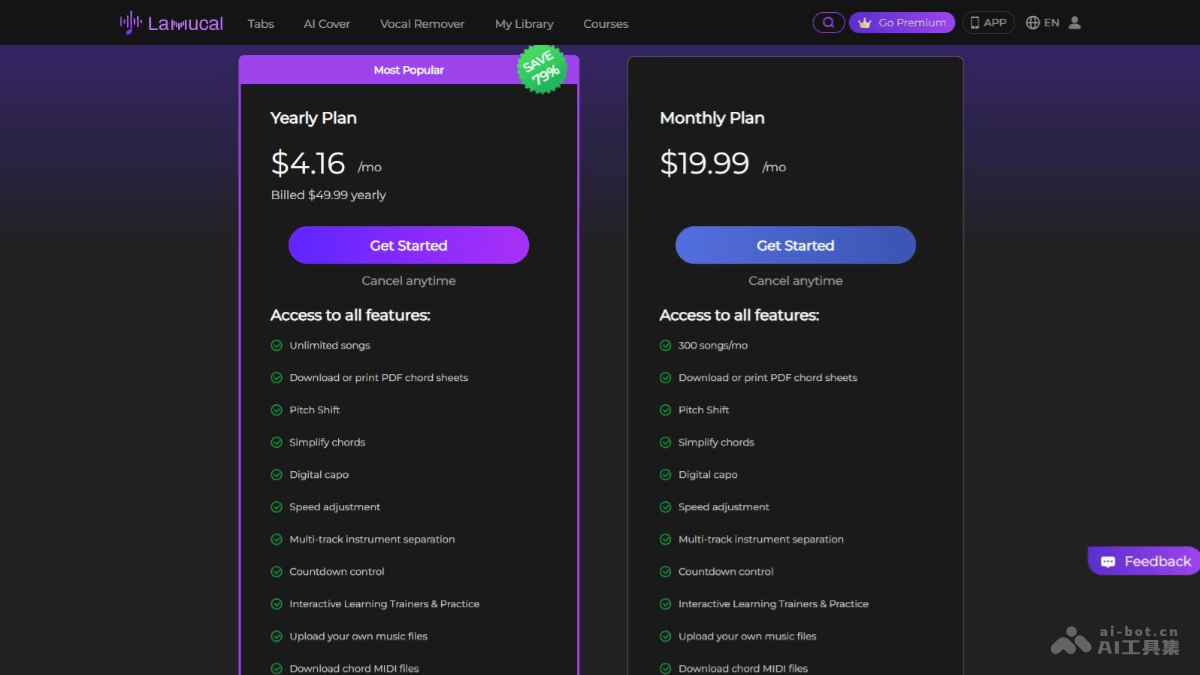
Task: Open the AI Cover menu item
Action: point(327,24)
